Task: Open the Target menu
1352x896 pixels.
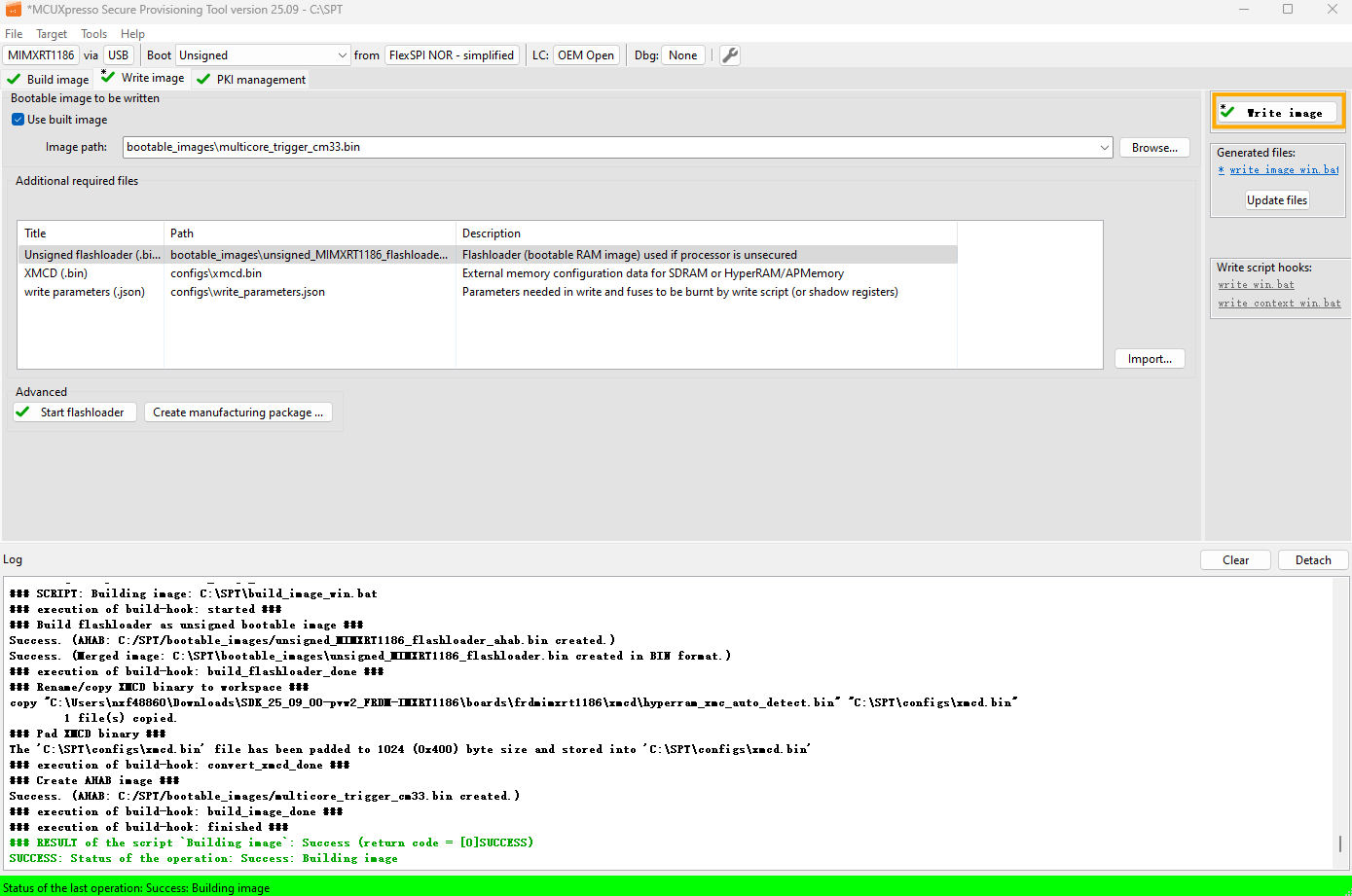Action: click(x=52, y=34)
